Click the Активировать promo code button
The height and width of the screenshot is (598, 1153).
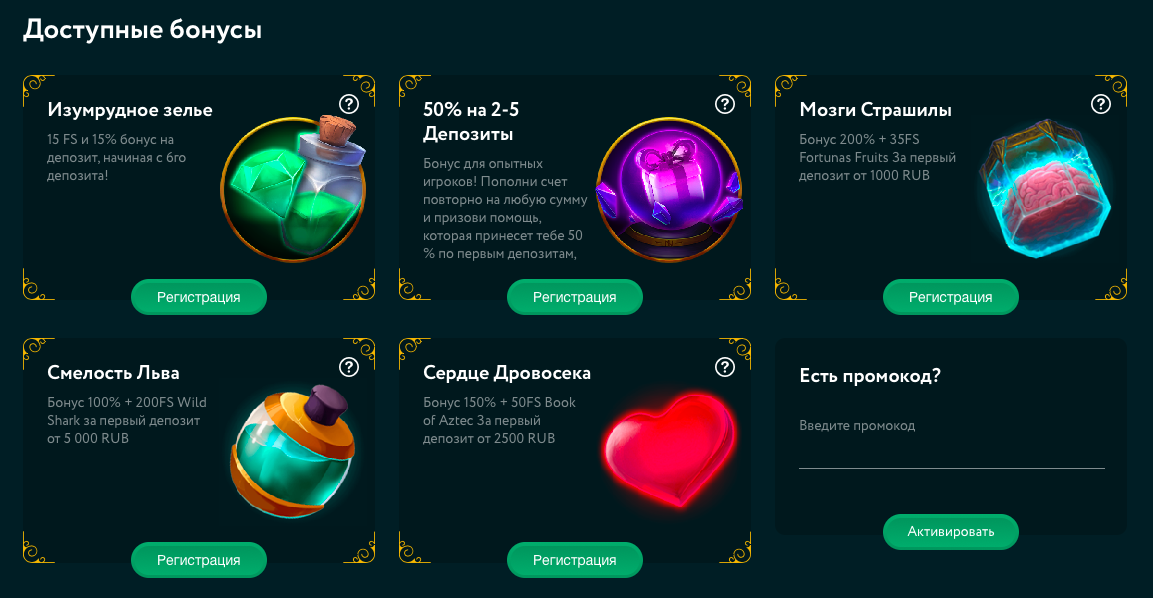(950, 532)
